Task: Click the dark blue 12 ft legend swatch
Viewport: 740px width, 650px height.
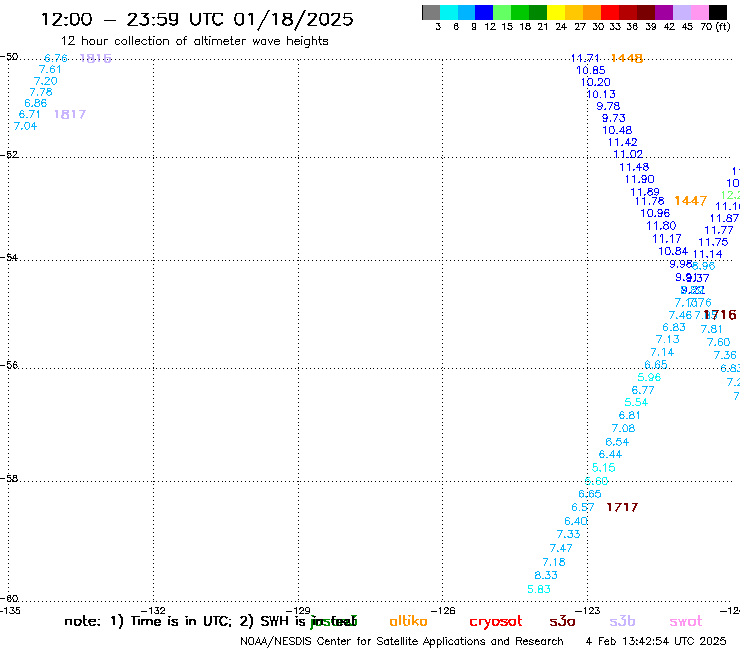Action: [484, 12]
